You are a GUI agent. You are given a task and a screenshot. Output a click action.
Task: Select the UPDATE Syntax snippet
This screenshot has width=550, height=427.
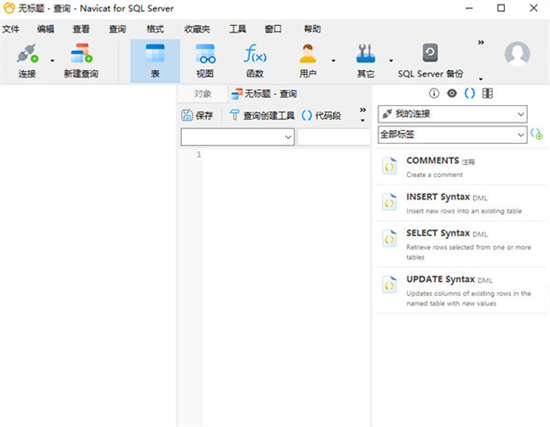click(461, 291)
